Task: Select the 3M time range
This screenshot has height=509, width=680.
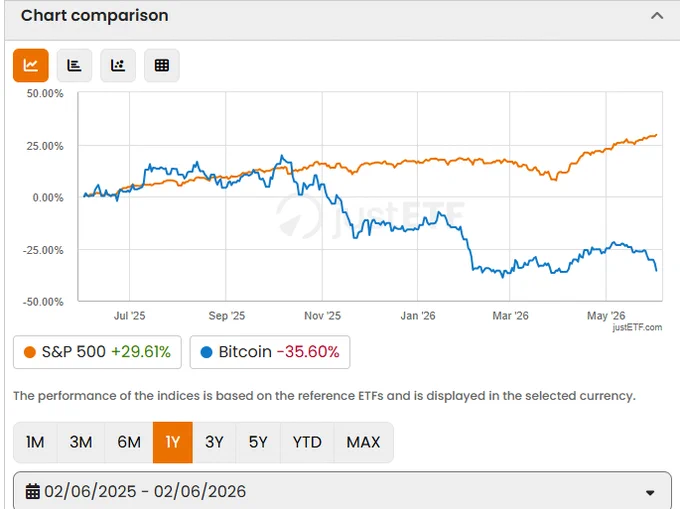Action: click(x=81, y=442)
